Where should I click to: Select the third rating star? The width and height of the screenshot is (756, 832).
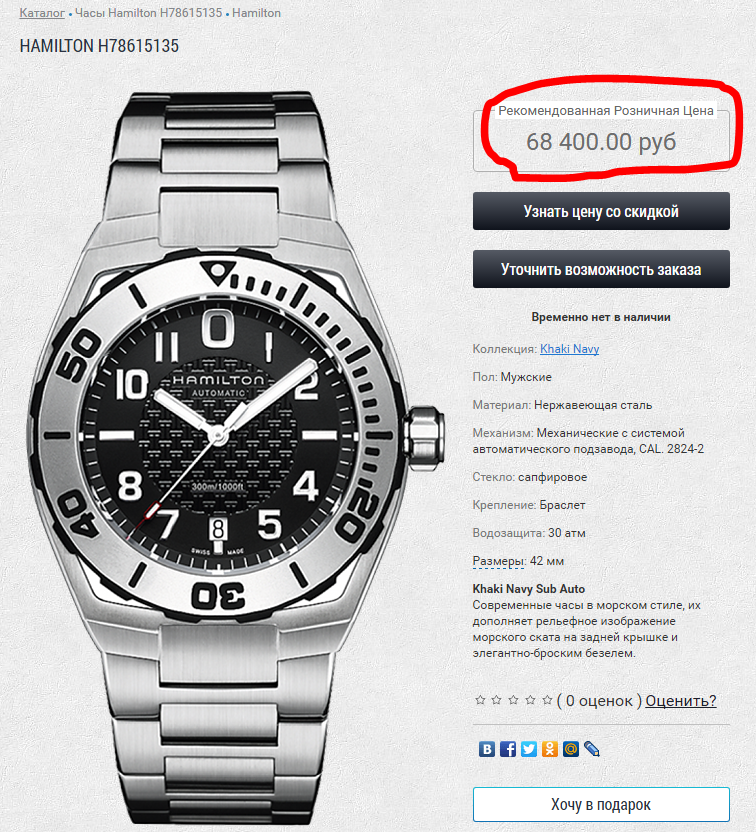click(x=514, y=700)
